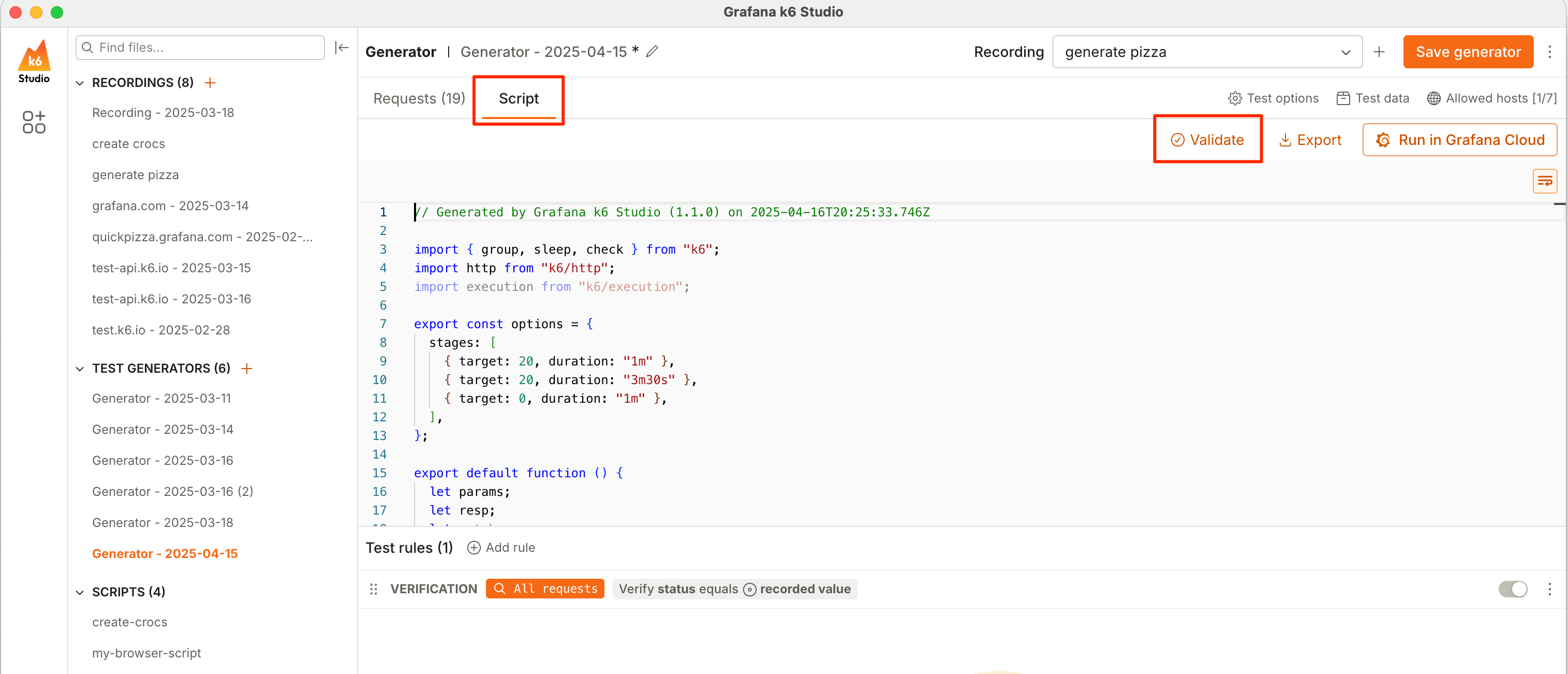This screenshot has width=1568, height=674.
Task: Click the Save generator button
Action: point(1468,52)
